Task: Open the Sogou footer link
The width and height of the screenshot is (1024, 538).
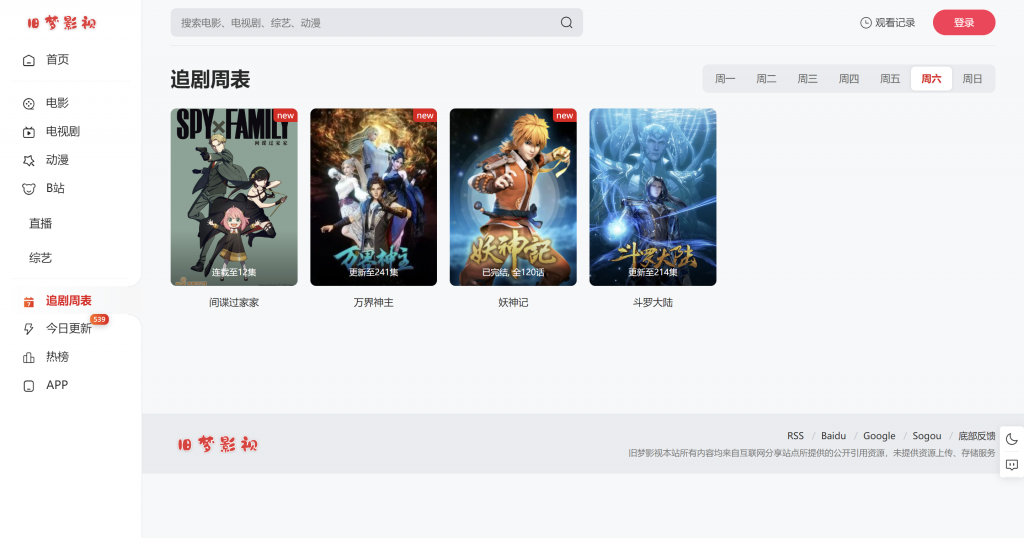Action: click(x=927, y=436)
